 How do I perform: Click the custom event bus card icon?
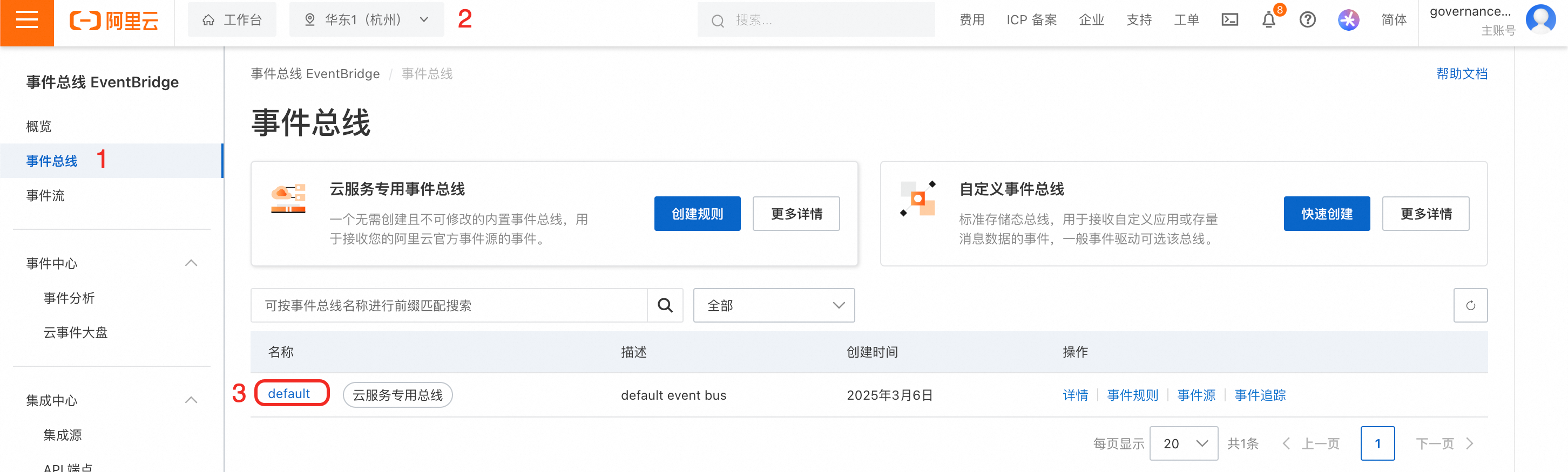pyautogui.click(x=917, y=199)
